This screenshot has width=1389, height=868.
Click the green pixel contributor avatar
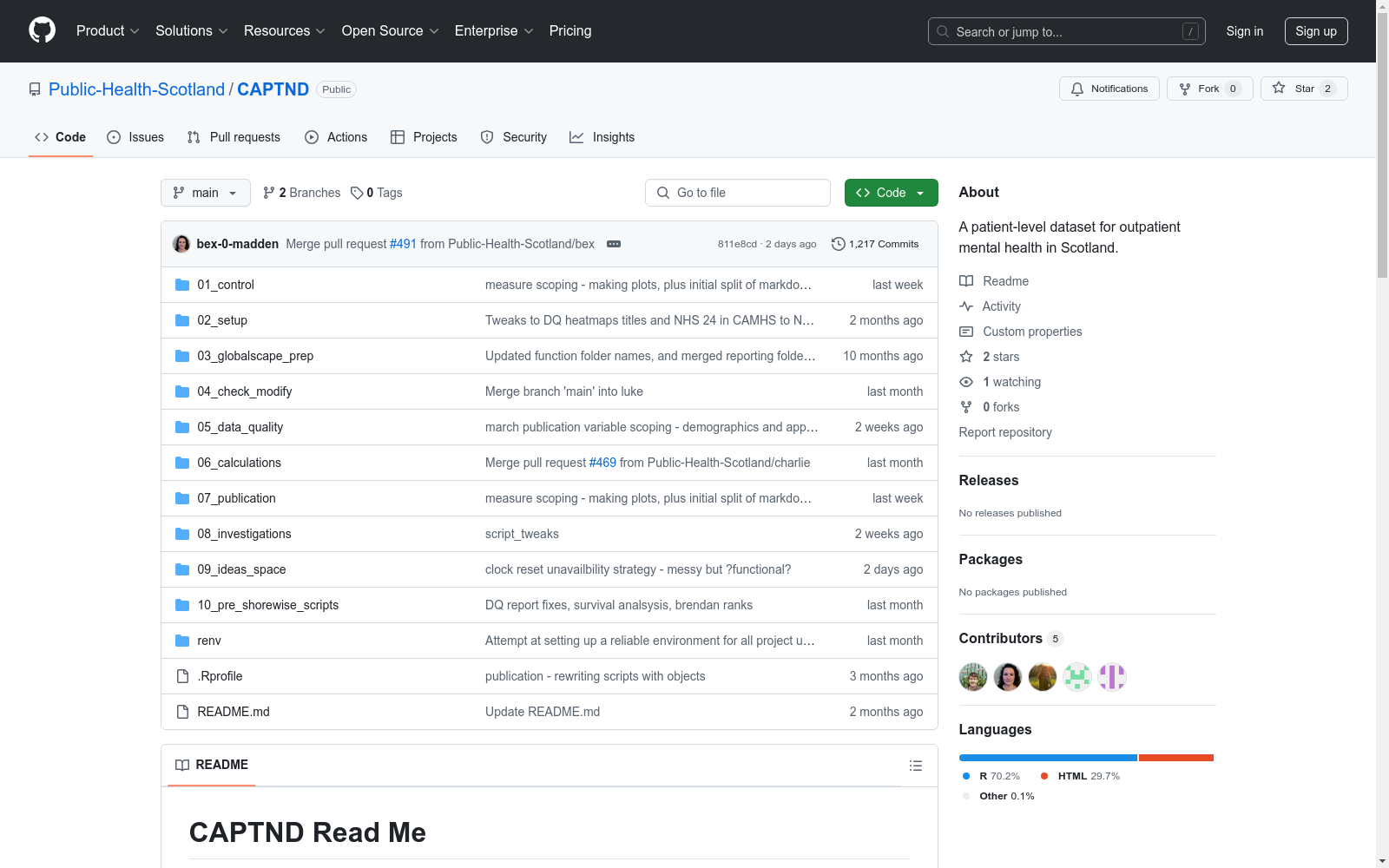click(x=1077, y=676)
